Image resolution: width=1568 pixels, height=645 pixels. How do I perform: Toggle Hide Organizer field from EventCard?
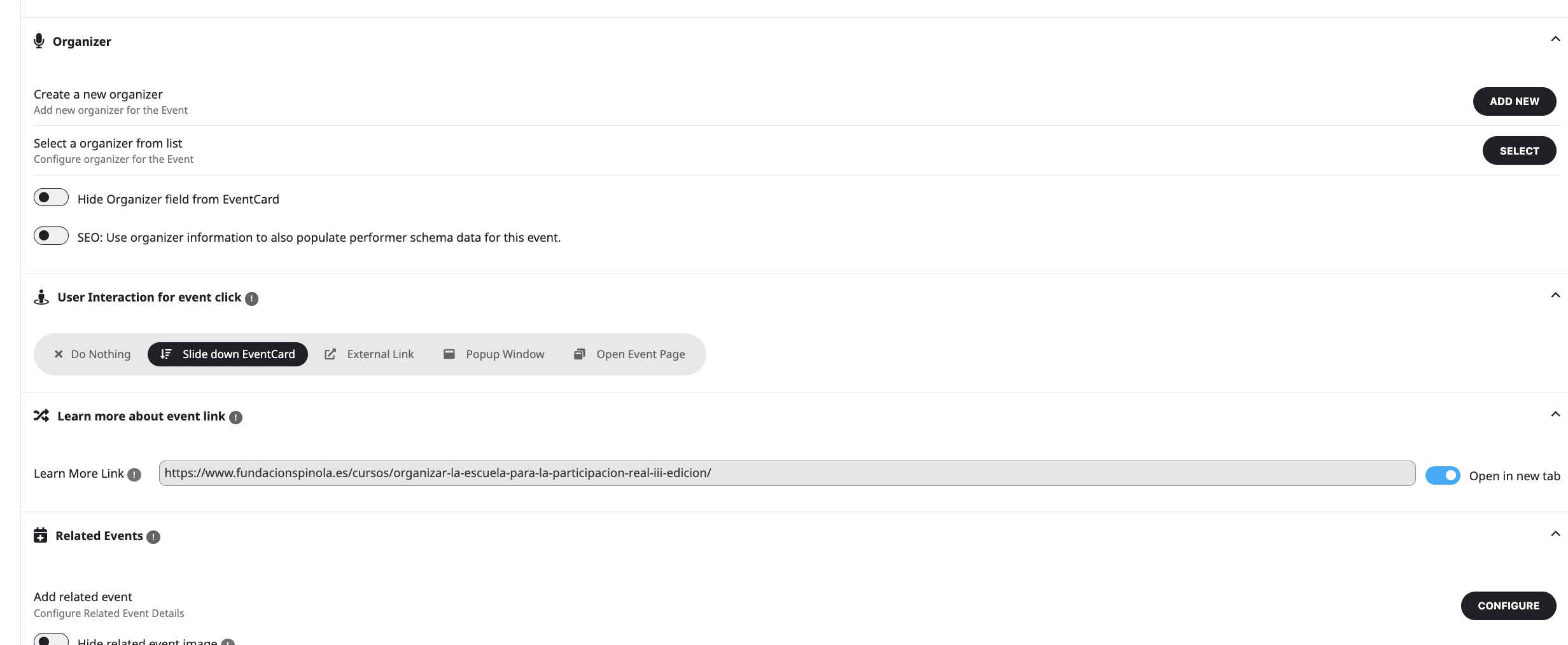tap(51, 198)
